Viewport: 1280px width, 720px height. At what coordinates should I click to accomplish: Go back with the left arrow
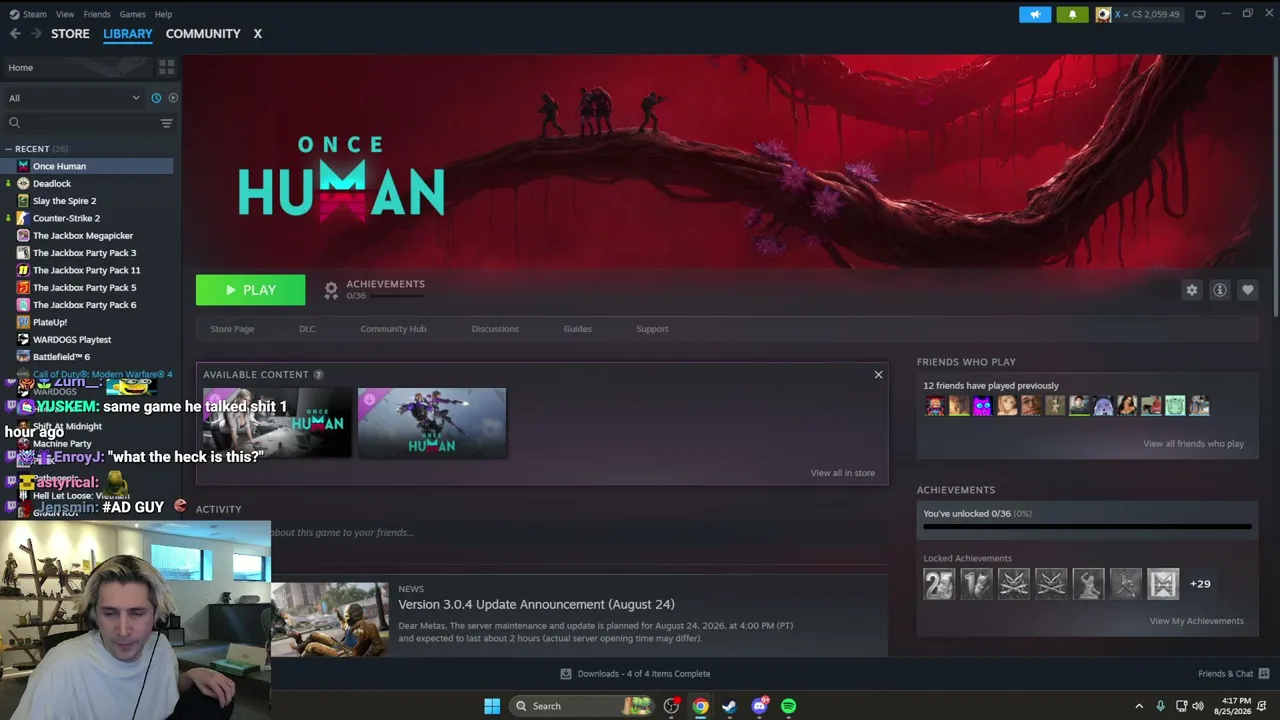point(15,34)
